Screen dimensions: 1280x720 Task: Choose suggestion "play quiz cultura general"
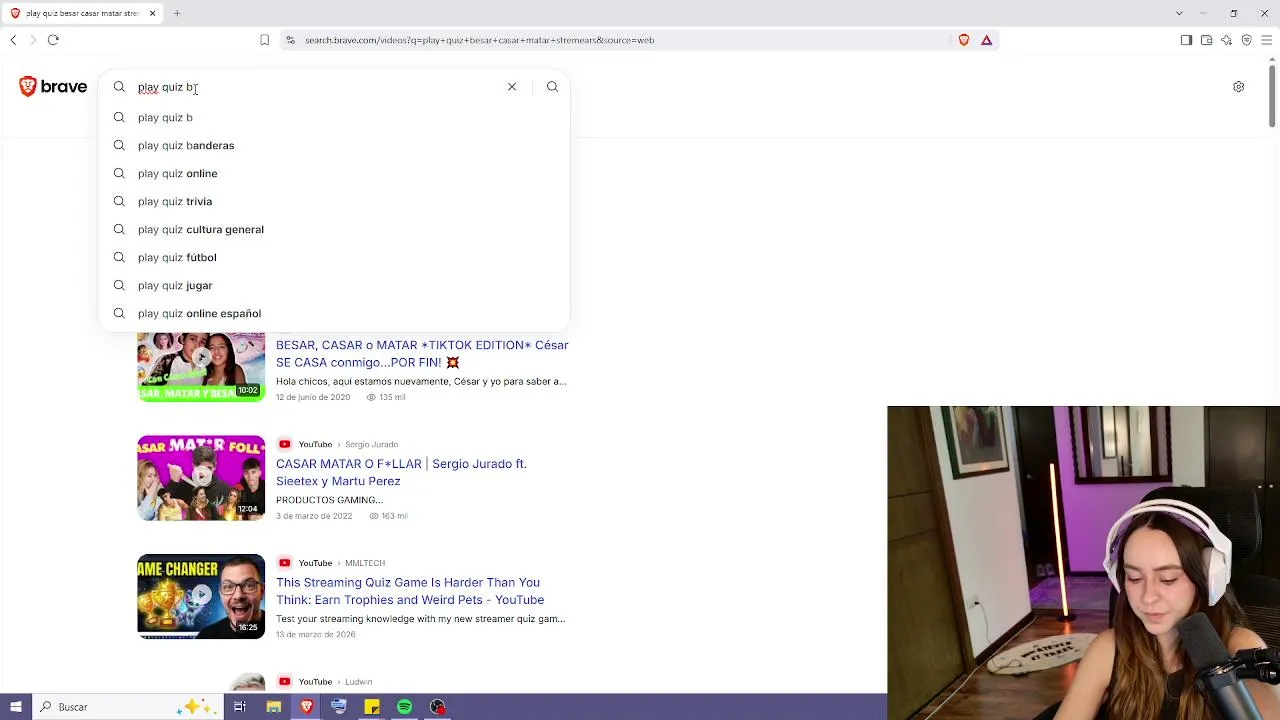coord(334,229)
